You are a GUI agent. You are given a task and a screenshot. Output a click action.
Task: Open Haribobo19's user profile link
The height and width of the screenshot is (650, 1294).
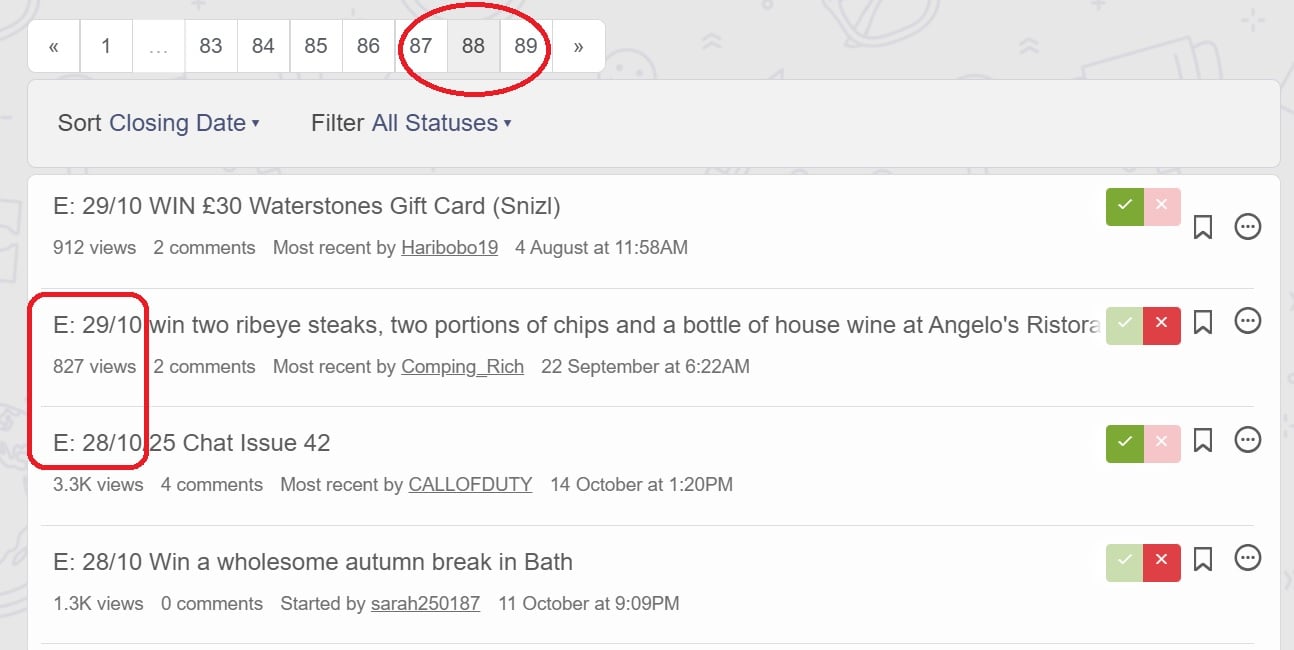tap(449, 248)
